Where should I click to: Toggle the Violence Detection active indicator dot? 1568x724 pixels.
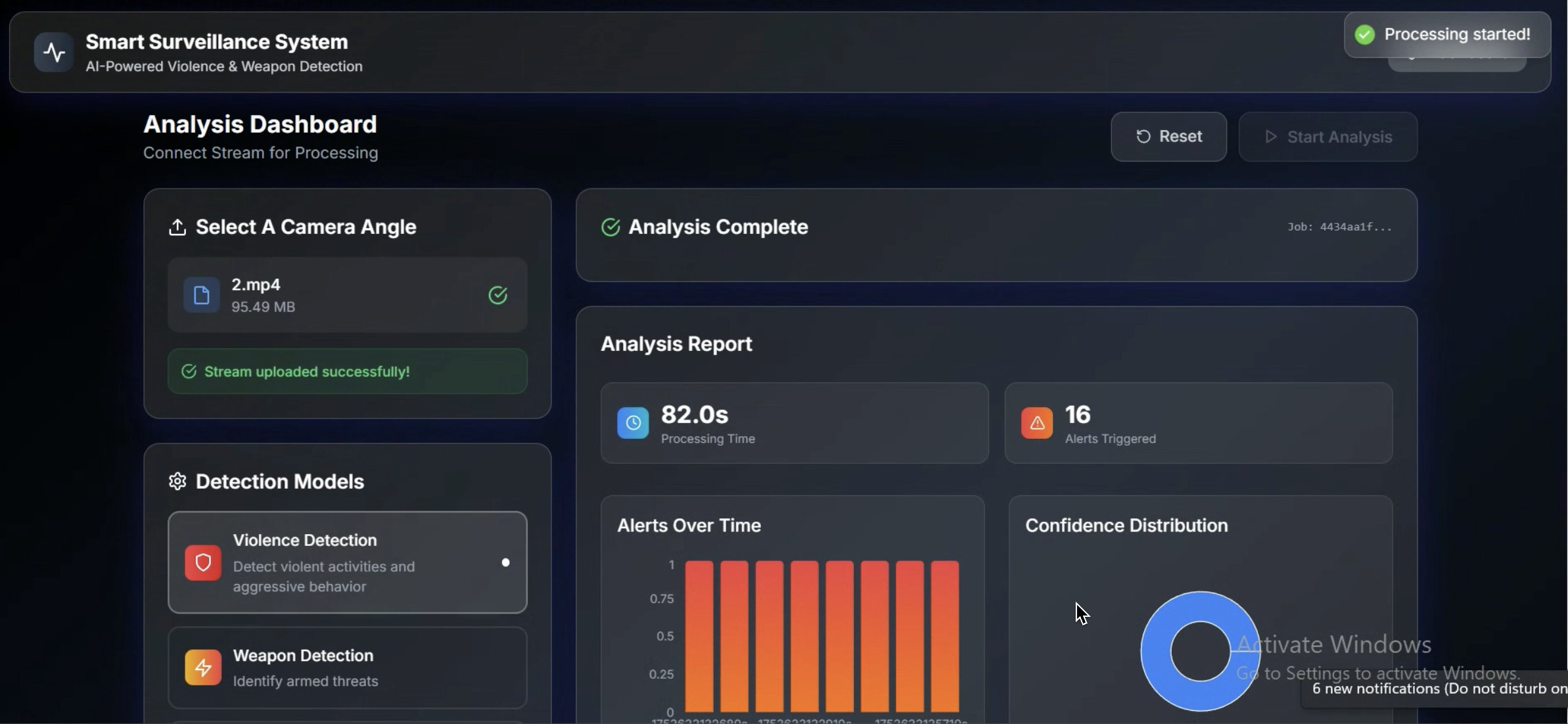505,562
